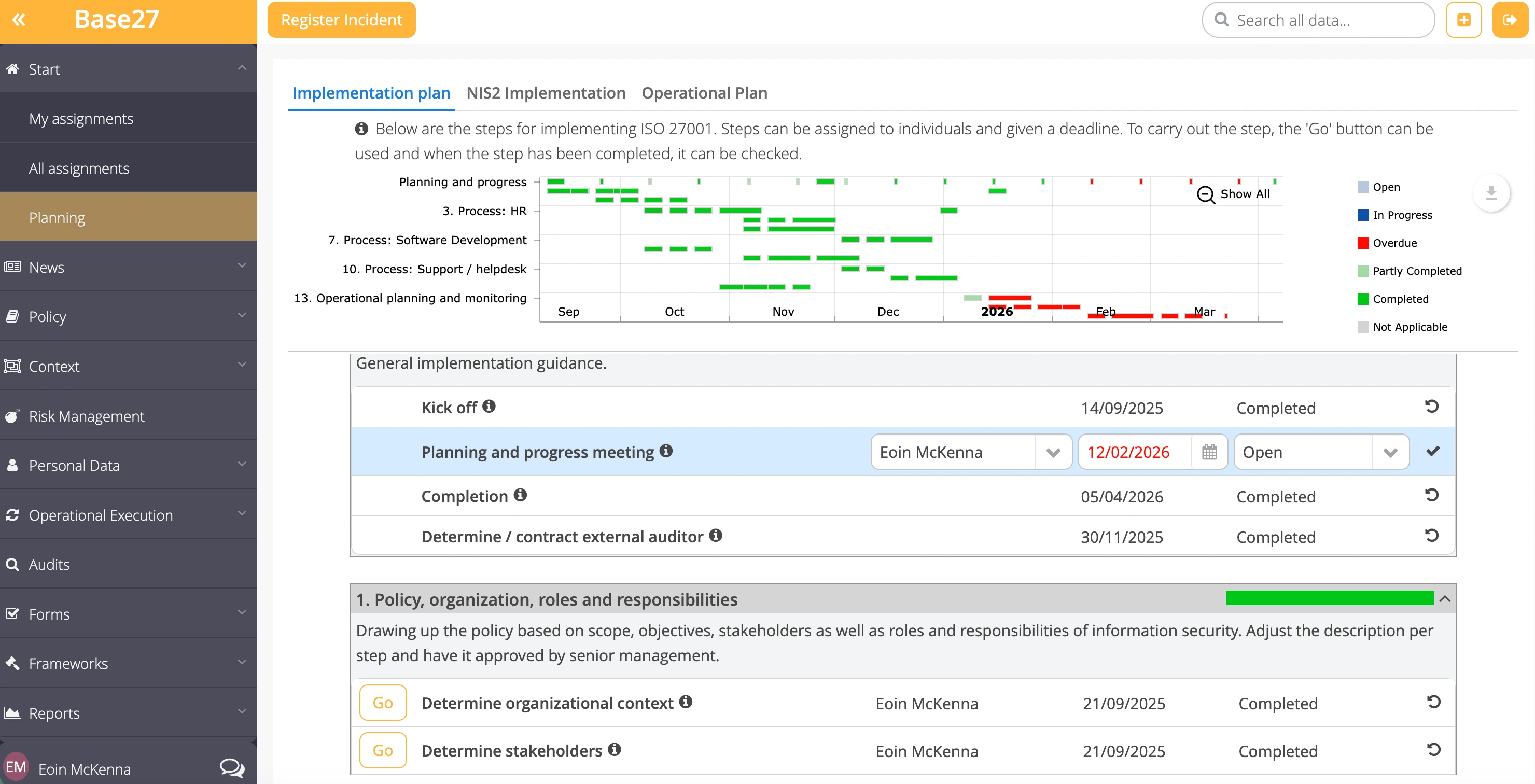
Task: Click the 13. Operational planning chart label
Action: [x=410, y=298]
